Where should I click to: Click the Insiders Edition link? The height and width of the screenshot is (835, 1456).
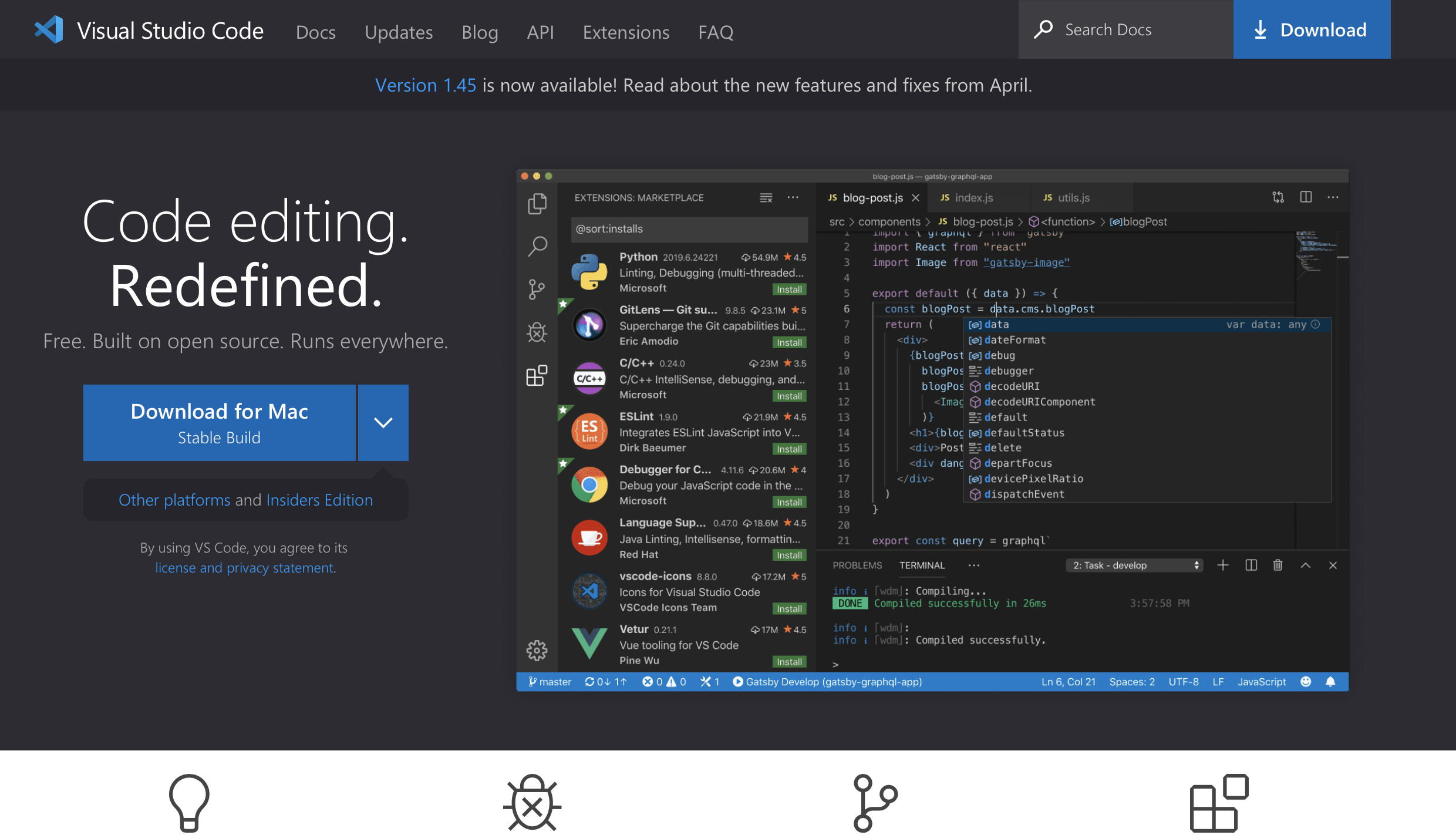(319, 500)
